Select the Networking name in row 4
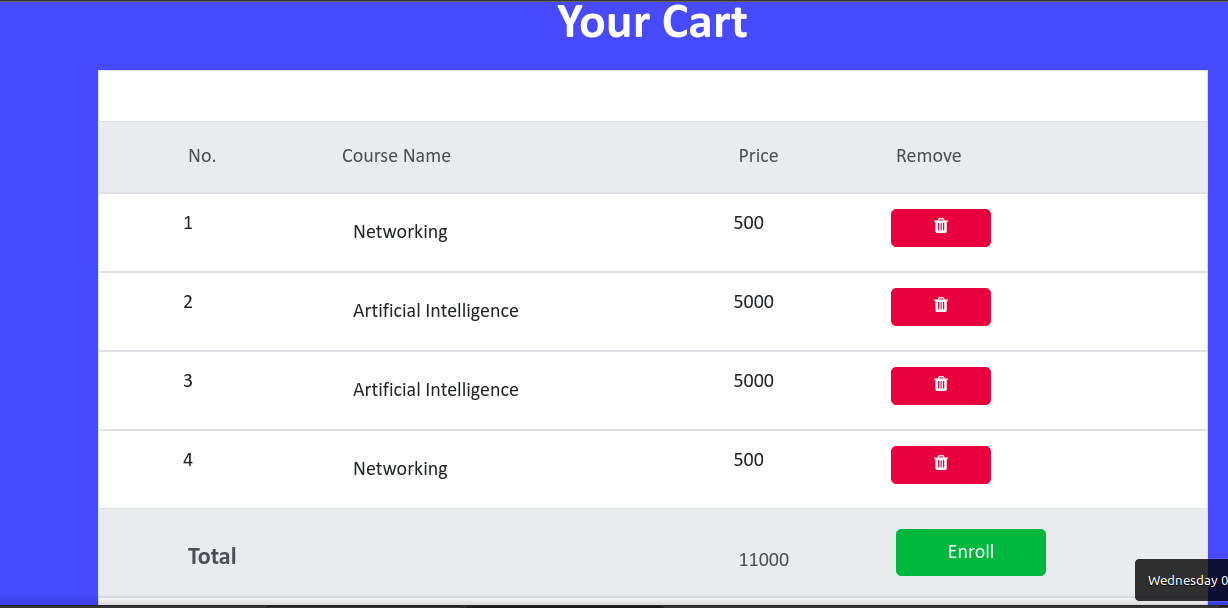 point(400,469)
